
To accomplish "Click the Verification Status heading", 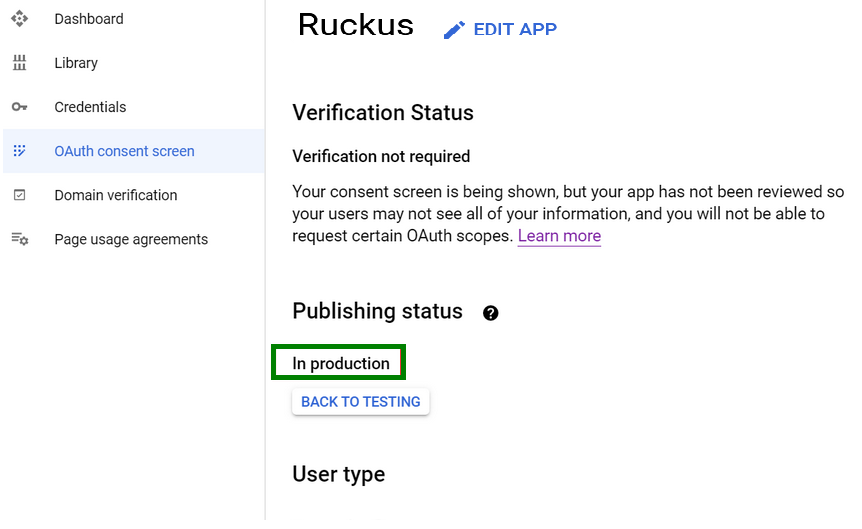I will [383, 113].
